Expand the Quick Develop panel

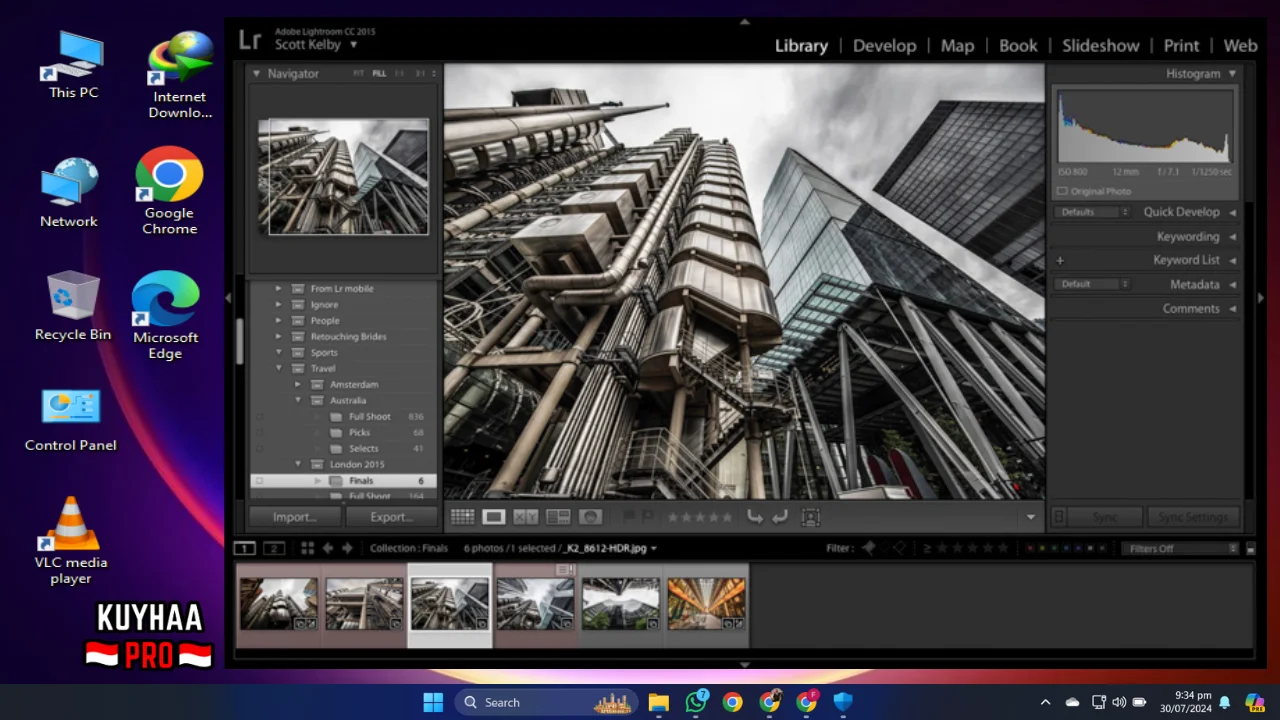pyautogui.click(x=1232, y=212)
